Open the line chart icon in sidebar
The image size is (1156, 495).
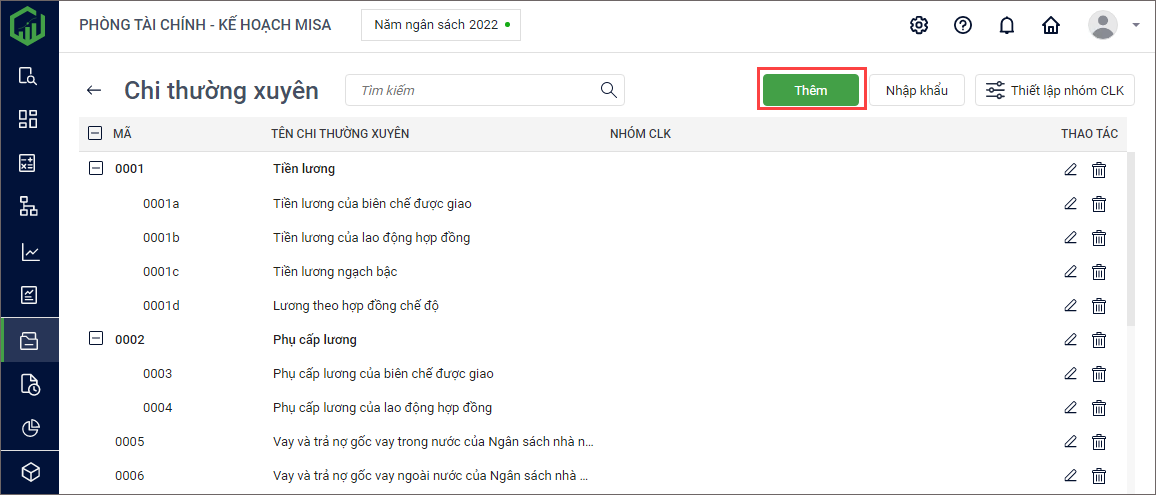click(x=29, y=252)
